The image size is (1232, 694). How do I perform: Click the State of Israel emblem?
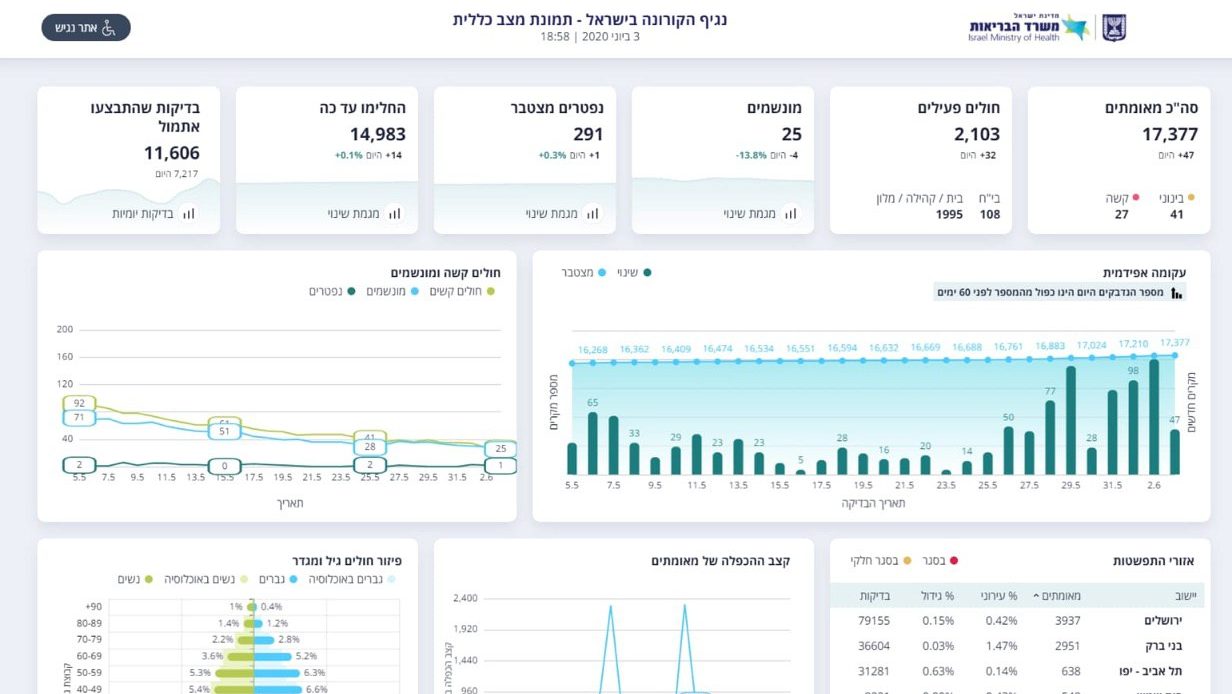pyautogui.click(x=1114, y=28)
